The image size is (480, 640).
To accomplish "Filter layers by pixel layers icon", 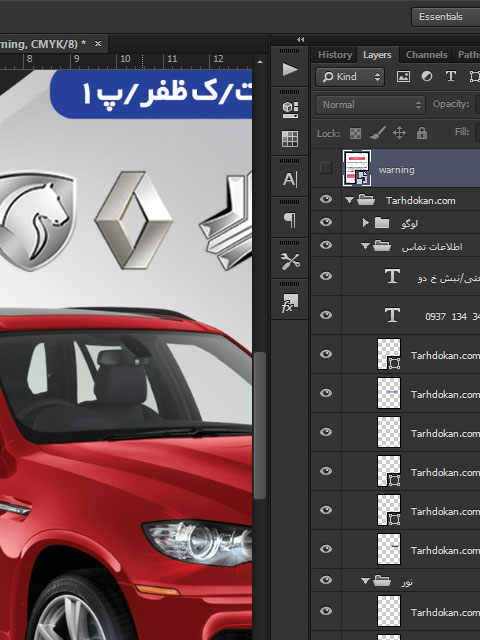I will [x=403, y=76].
